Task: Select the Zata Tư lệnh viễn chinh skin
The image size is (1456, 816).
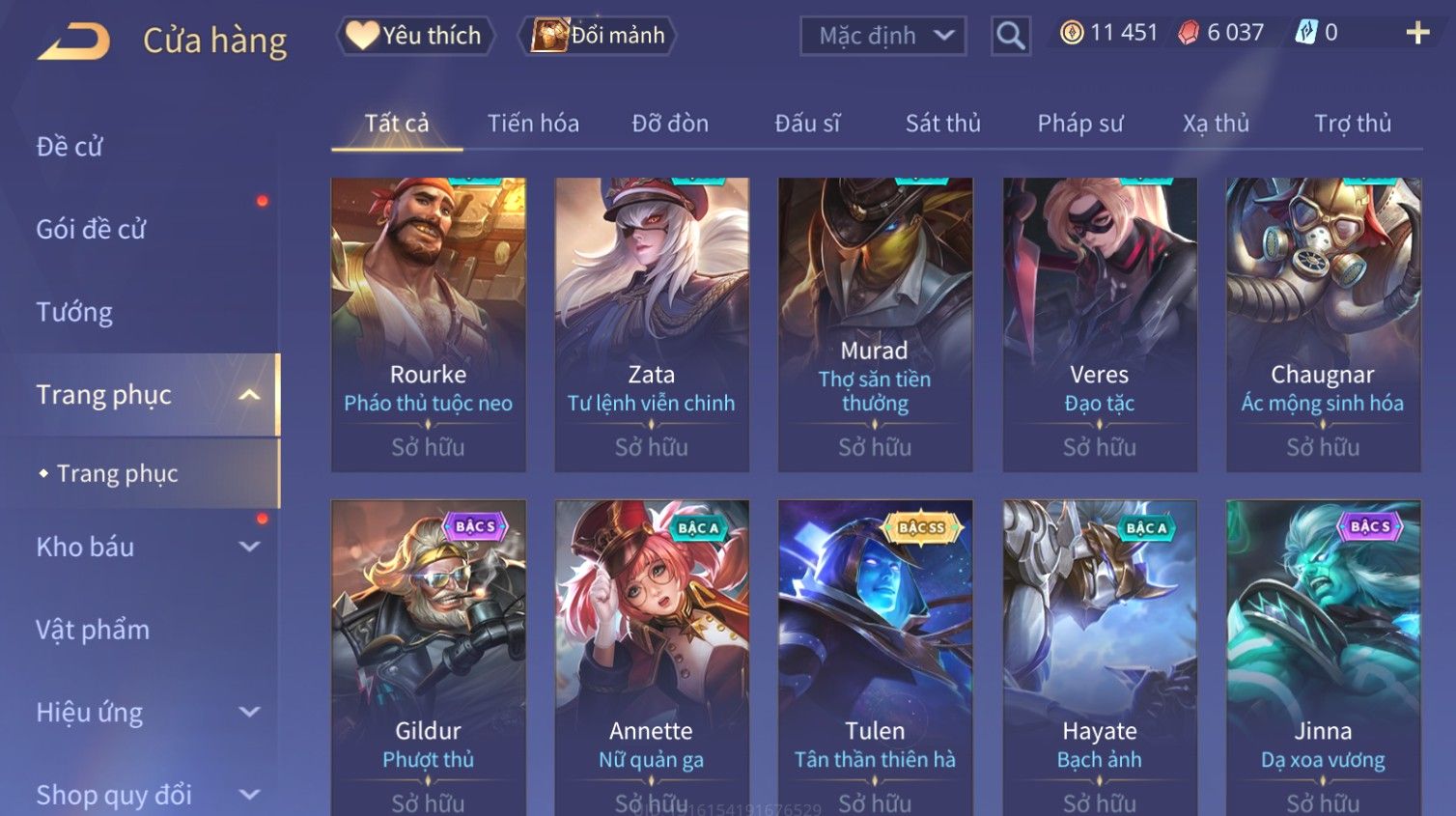Action: coord(652,324)
